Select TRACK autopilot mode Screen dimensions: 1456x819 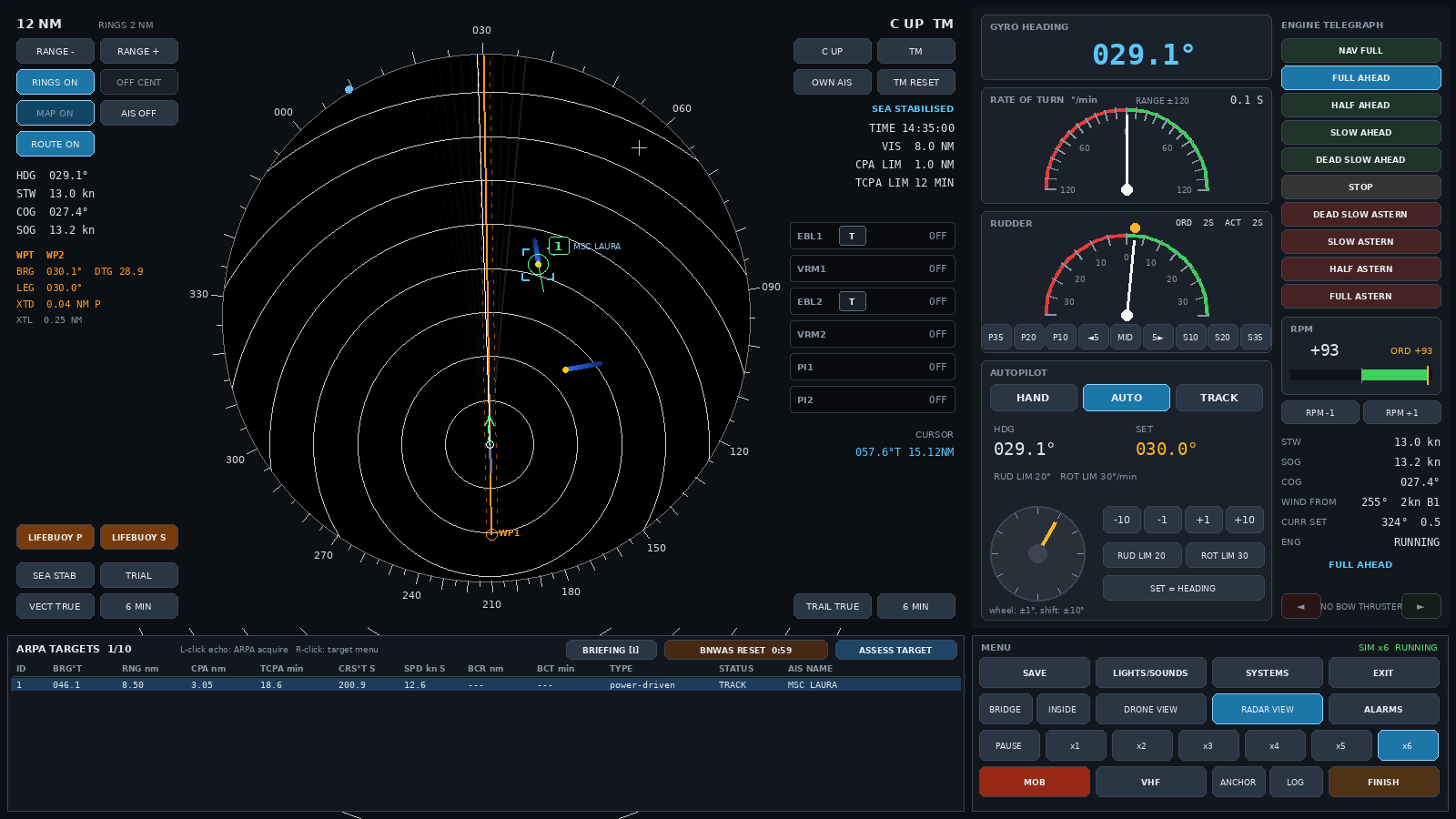(1218, 398)
